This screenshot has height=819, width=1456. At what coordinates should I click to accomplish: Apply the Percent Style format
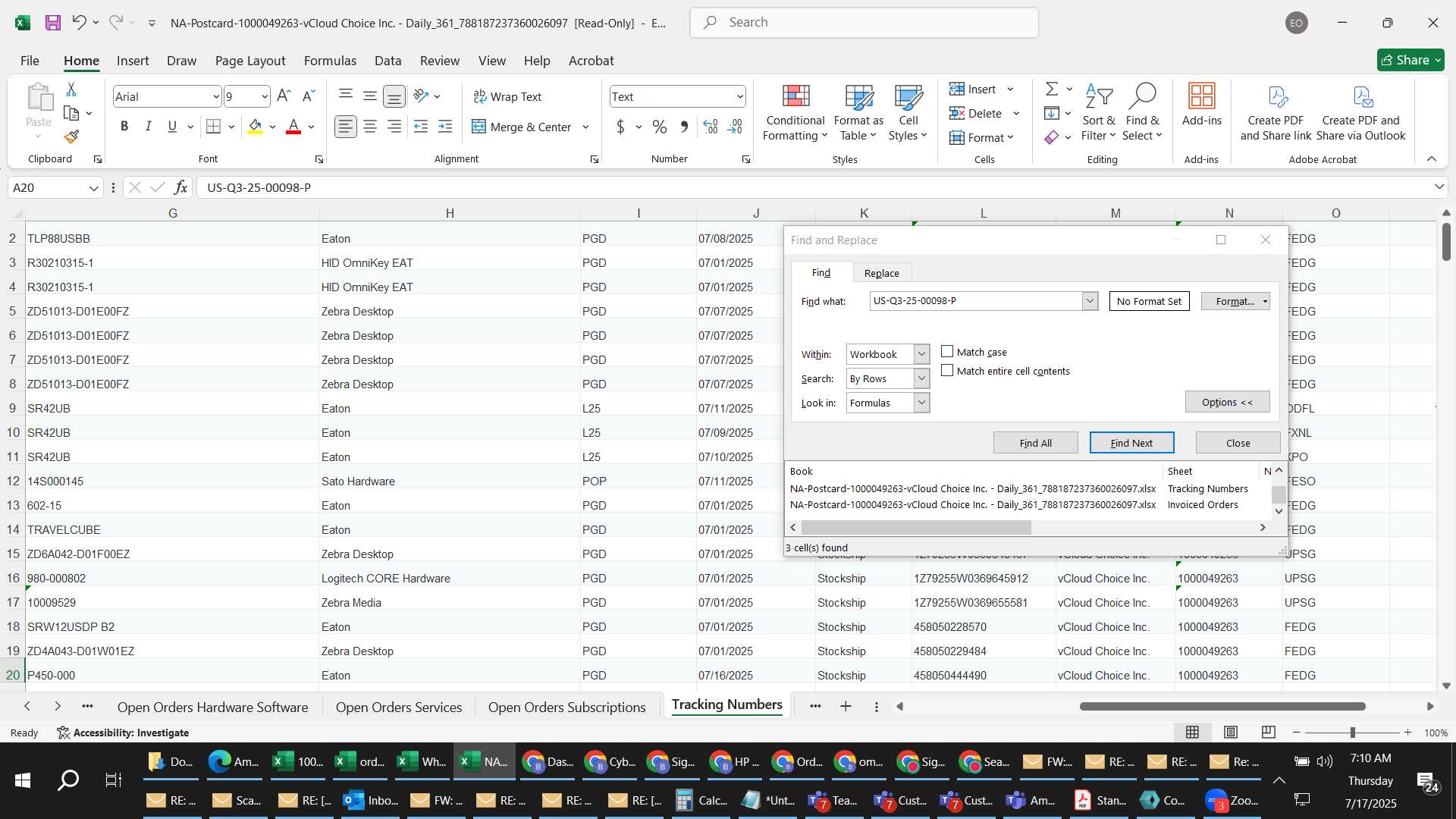[x=660, y=127]
